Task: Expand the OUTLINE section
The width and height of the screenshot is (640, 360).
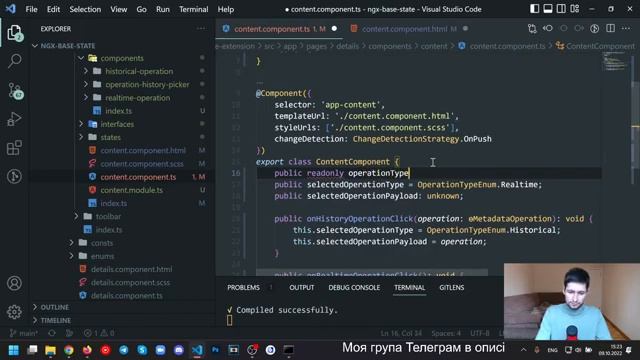Action: pyautogui.click(x=55, y=307)
